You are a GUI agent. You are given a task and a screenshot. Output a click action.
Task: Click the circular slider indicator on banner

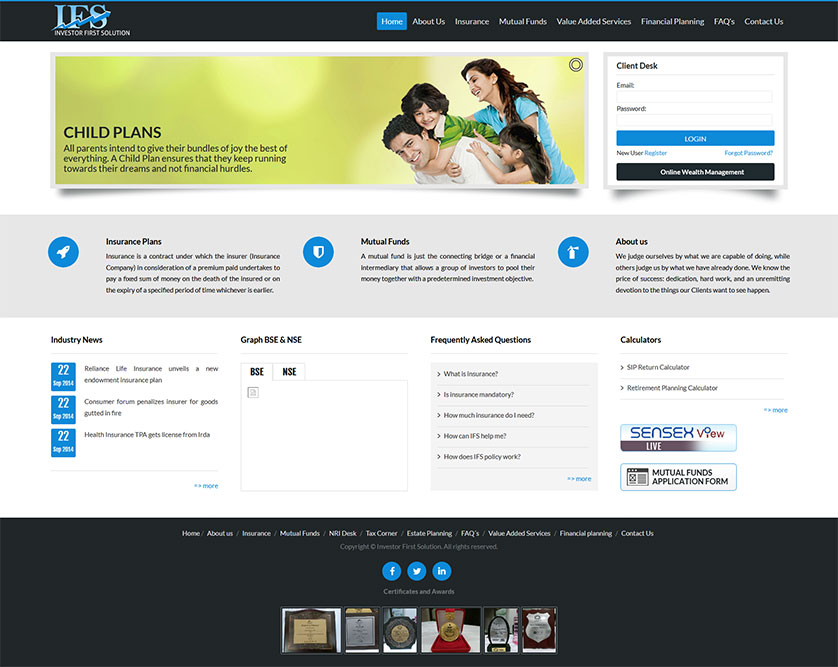[576, 65]
